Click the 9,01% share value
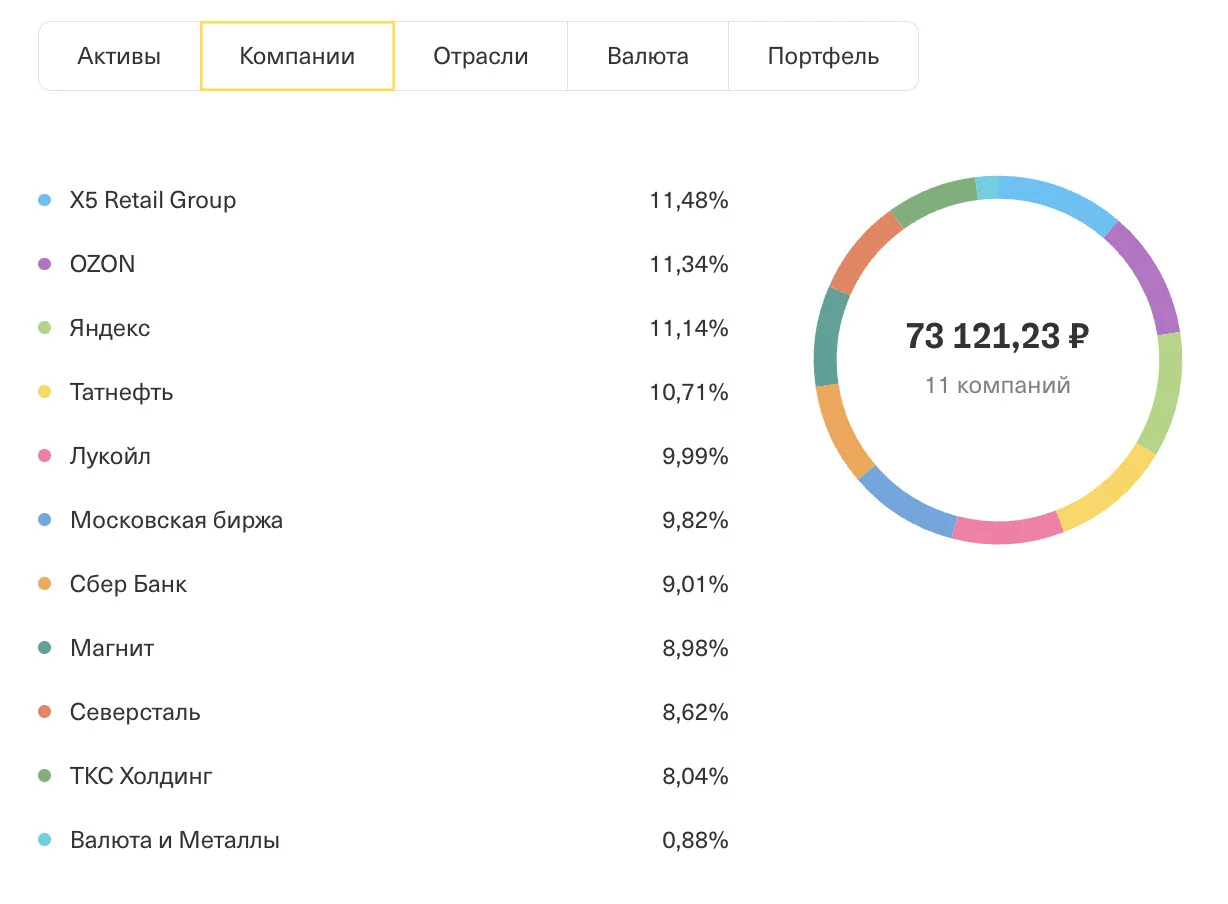 click(695, 584)
